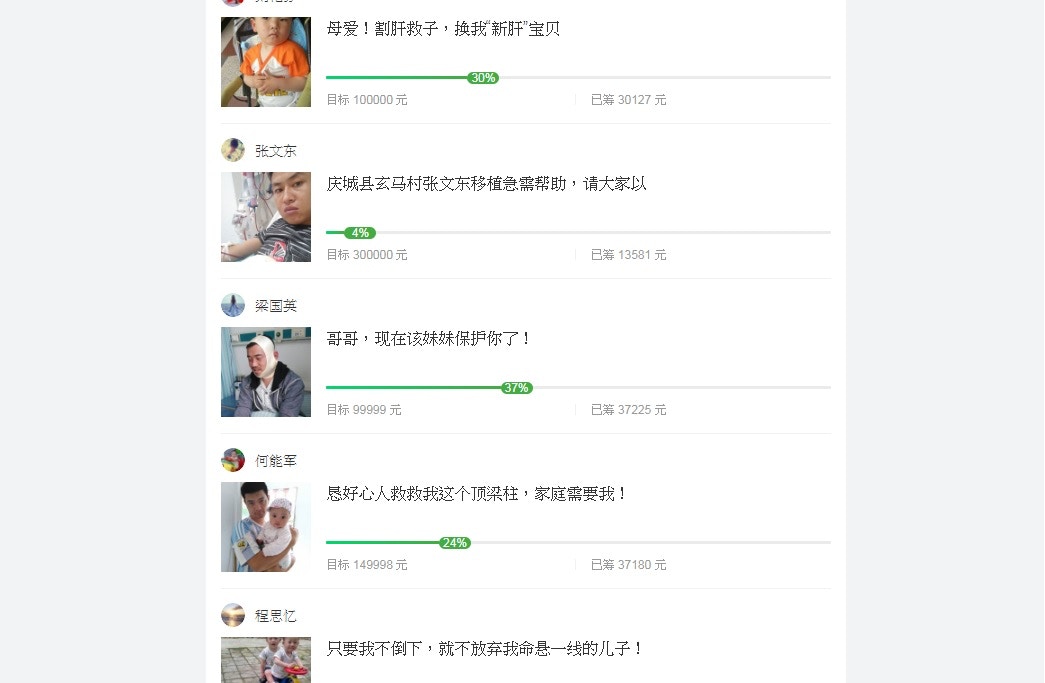The image size is (1045, 683).
Task: Open campaign 只要我不倒下 title link
Action: (485, 649)
